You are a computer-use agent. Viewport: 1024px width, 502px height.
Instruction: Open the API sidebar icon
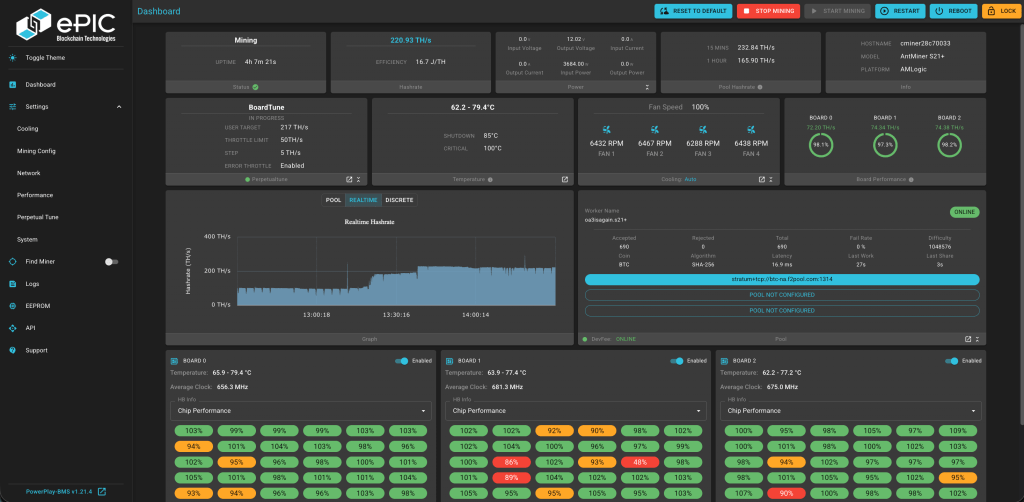(x=12, y=328)
